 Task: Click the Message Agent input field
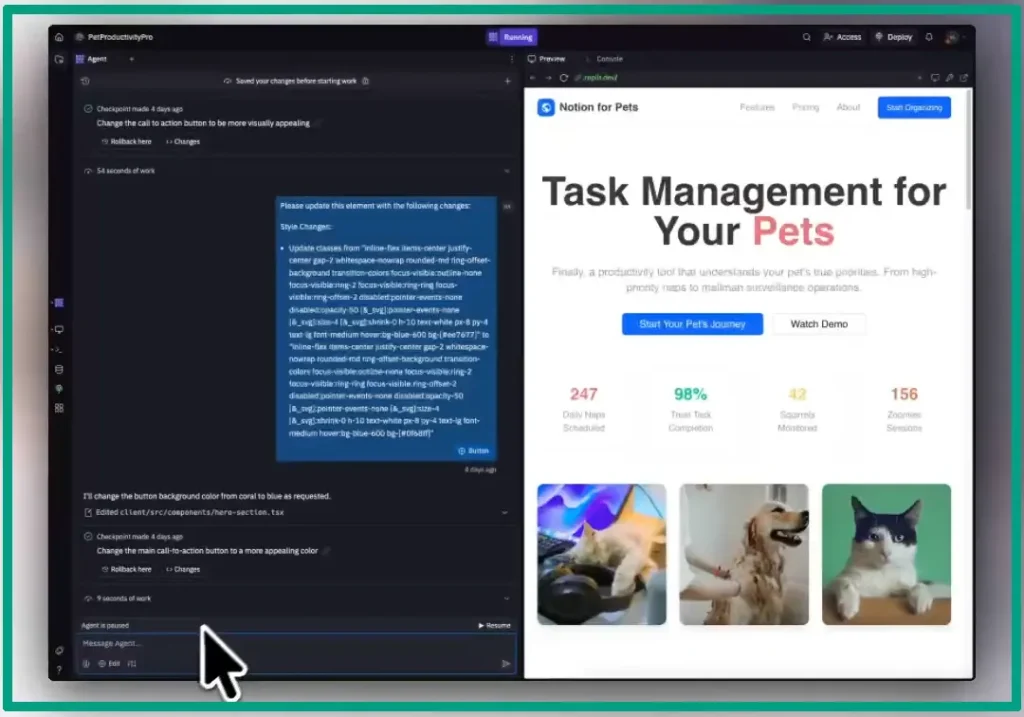click(290, 643)
